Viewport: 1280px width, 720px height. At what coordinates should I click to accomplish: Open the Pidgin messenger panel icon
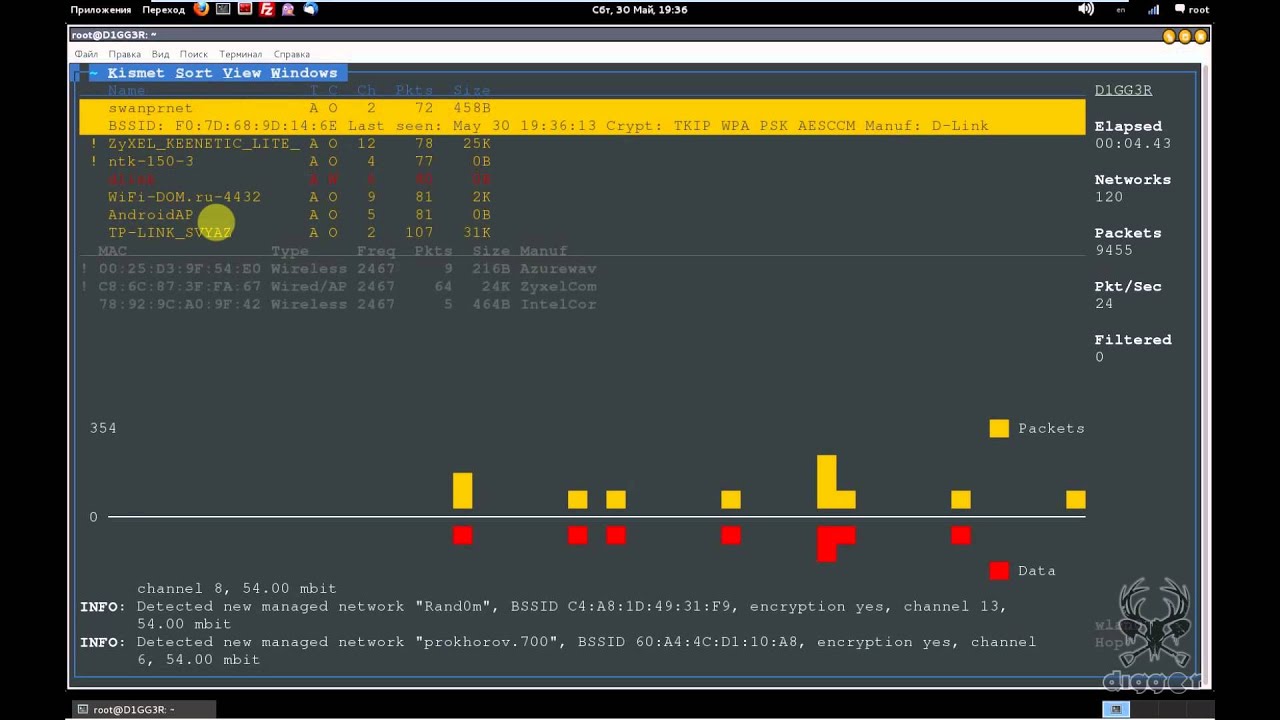pos(289,9)
